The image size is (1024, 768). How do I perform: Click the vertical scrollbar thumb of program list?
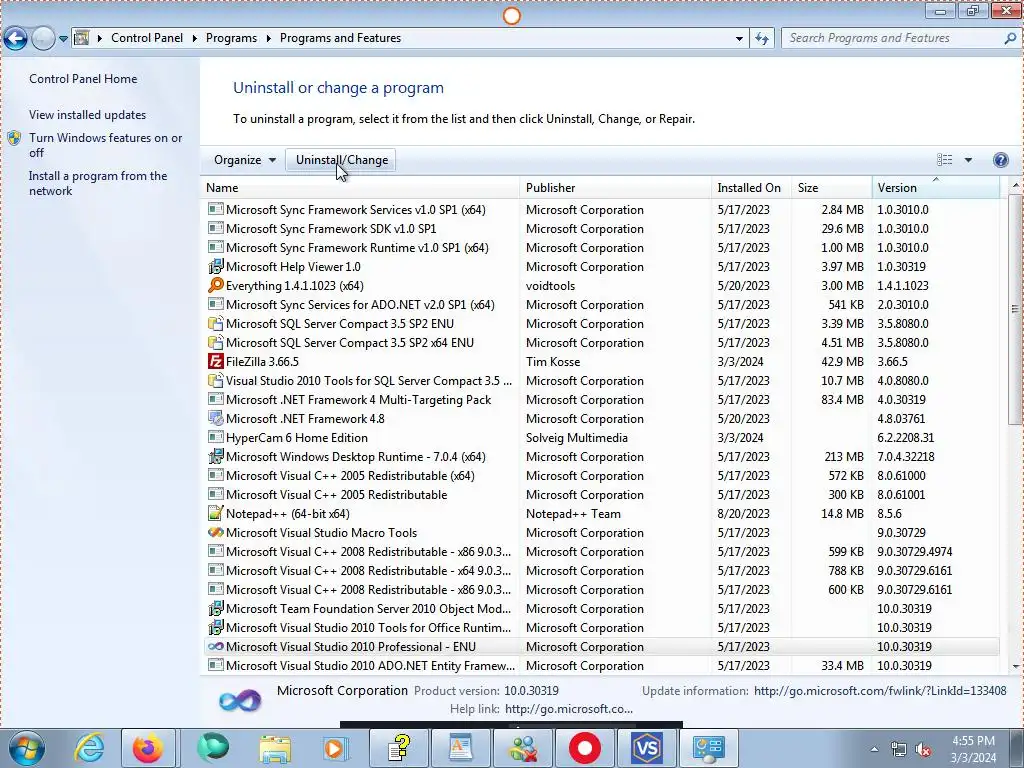(1016, 308)
